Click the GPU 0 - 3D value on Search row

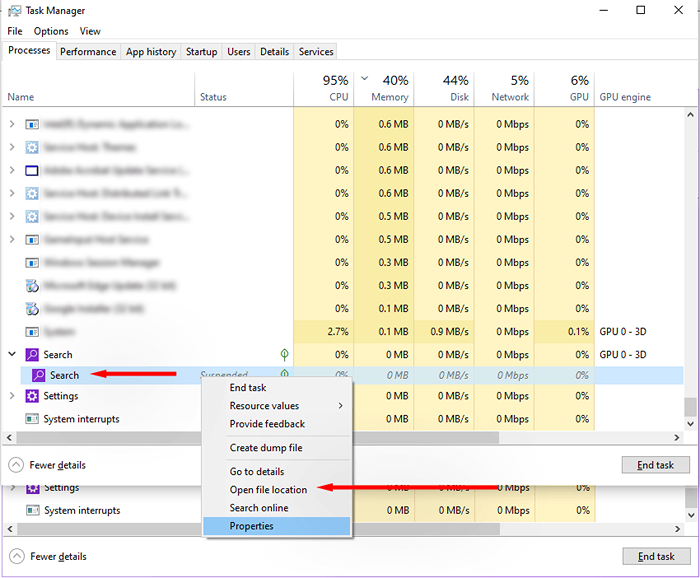point(623,355)
